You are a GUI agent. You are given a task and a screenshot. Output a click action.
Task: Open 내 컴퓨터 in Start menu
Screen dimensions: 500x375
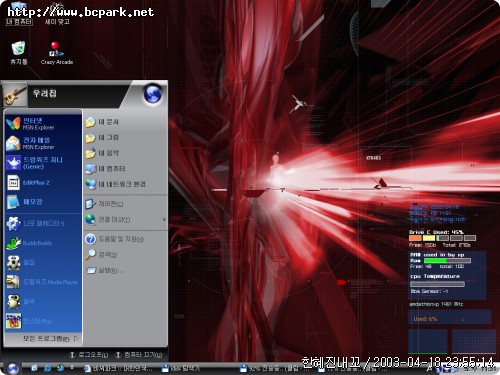coord(125,169)
